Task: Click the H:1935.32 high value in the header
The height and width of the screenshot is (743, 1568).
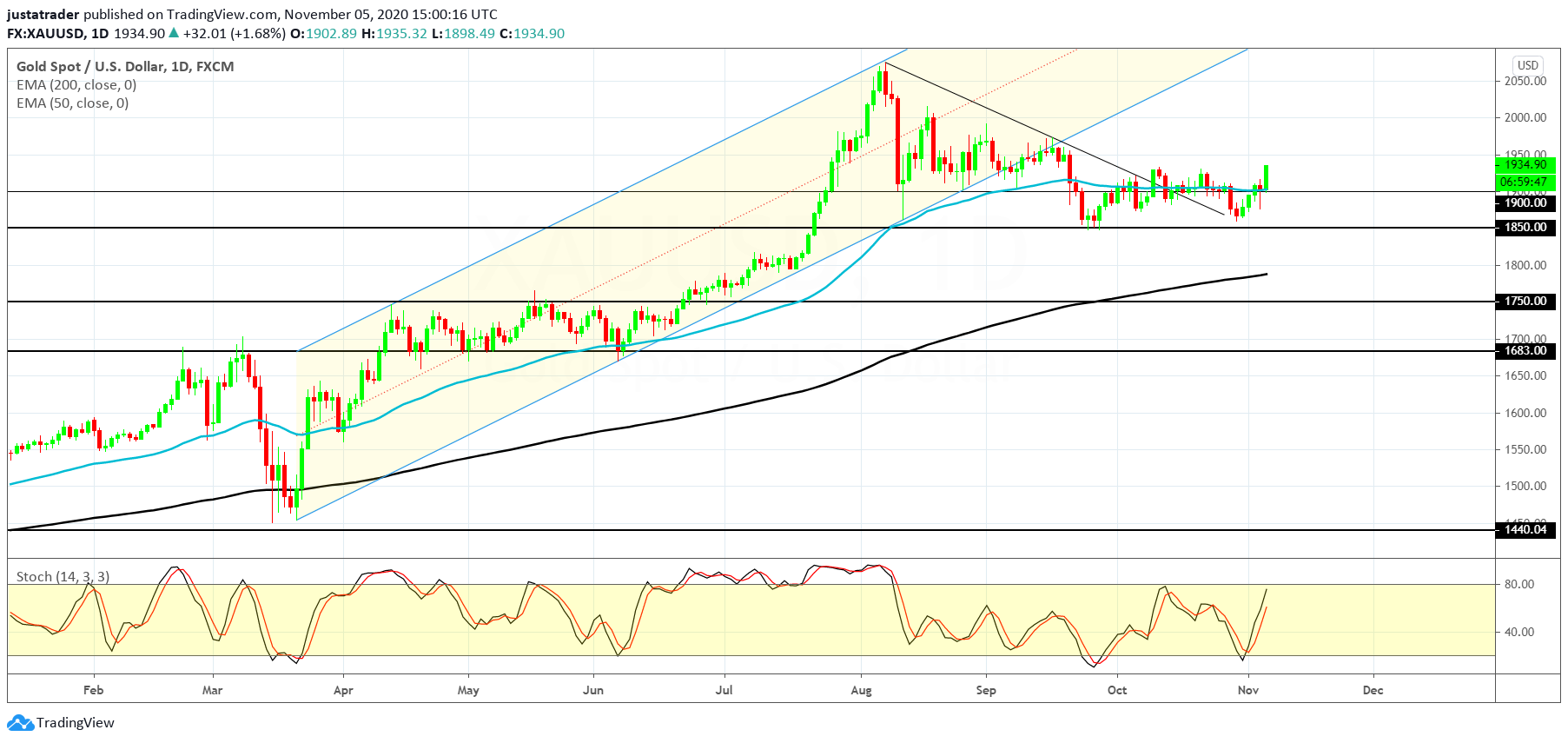Action: 394,33
